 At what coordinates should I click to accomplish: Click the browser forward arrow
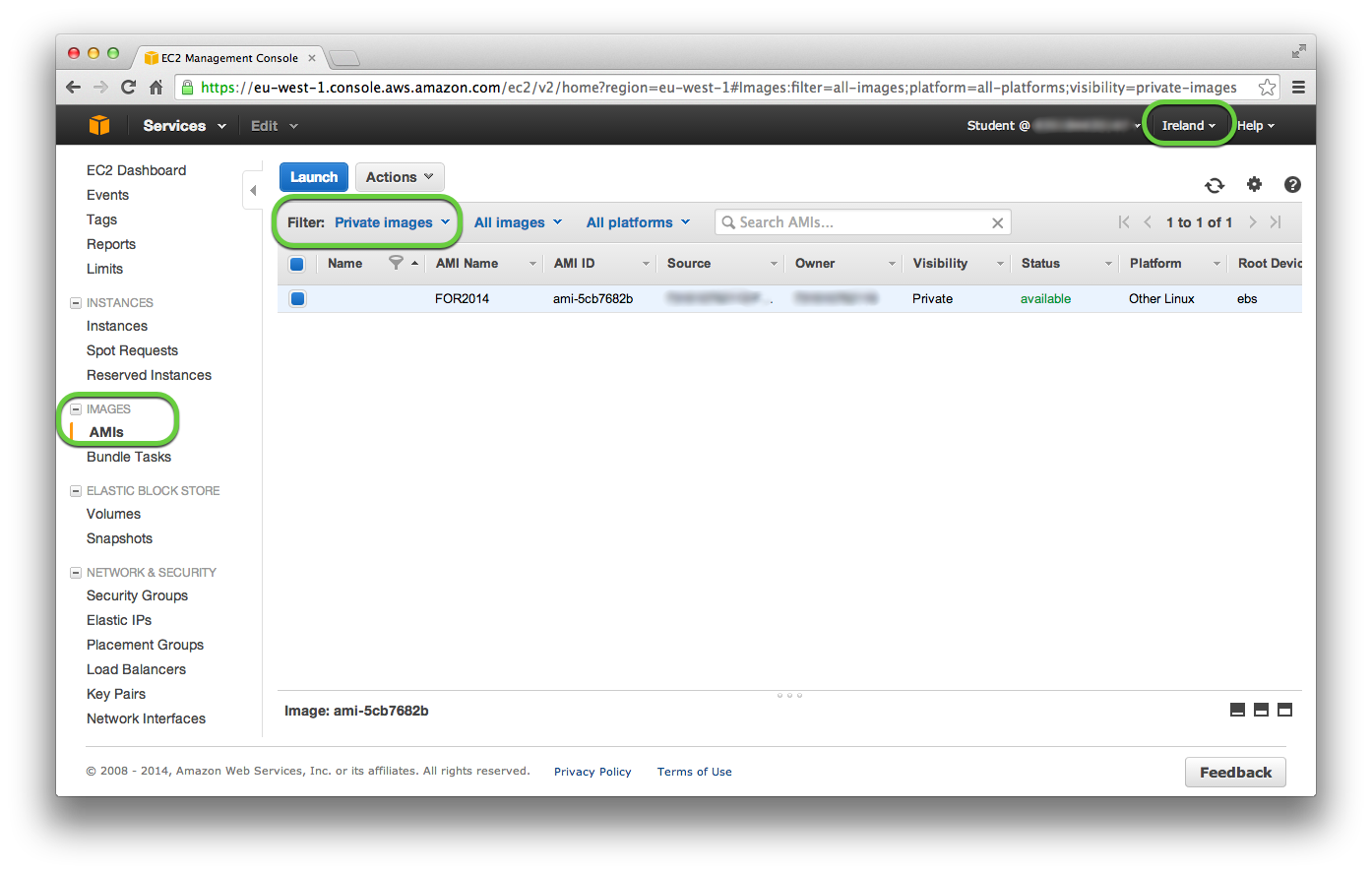pos(100,87)
